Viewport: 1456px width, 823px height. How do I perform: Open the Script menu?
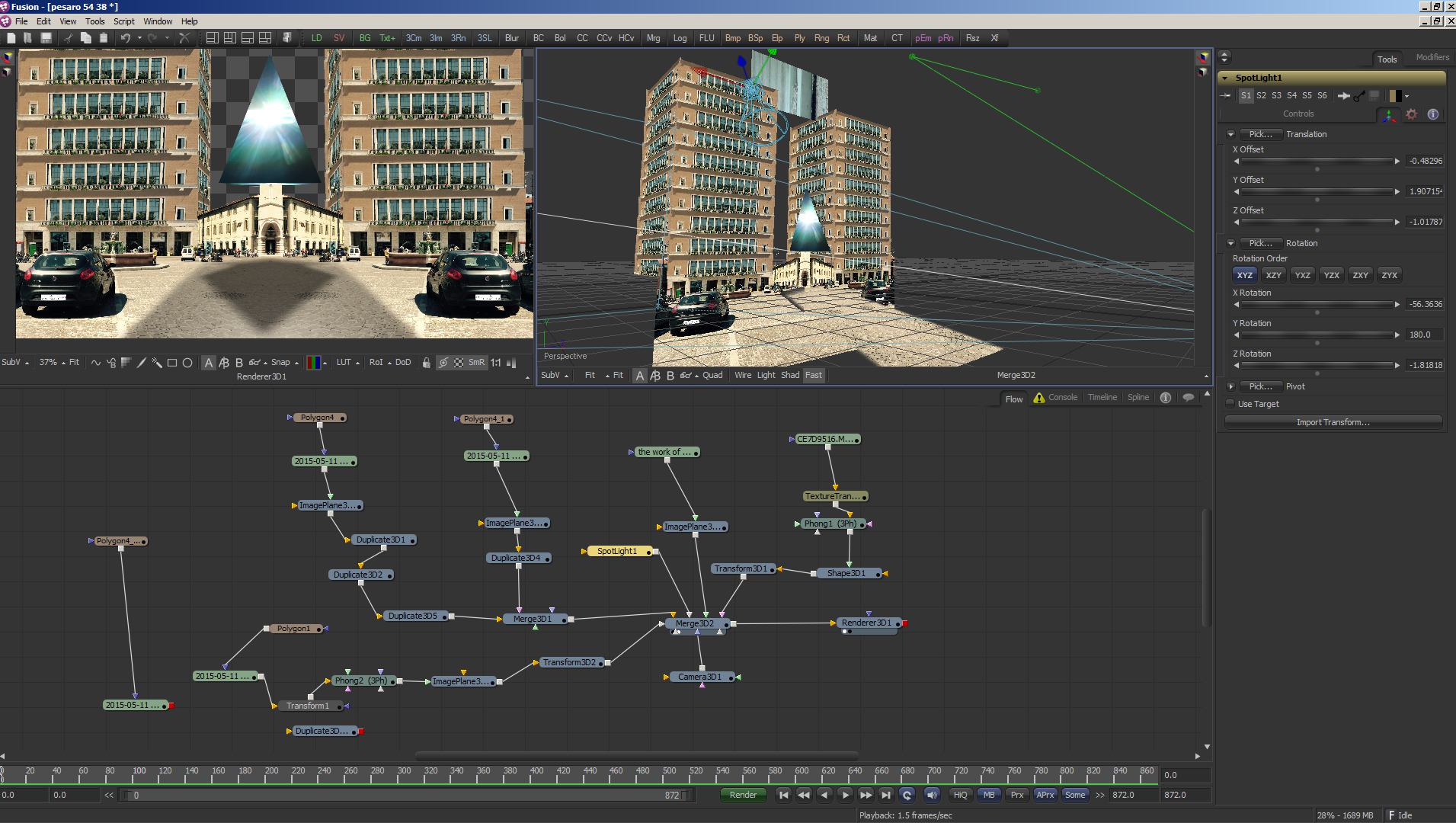(x=123, y=21)
